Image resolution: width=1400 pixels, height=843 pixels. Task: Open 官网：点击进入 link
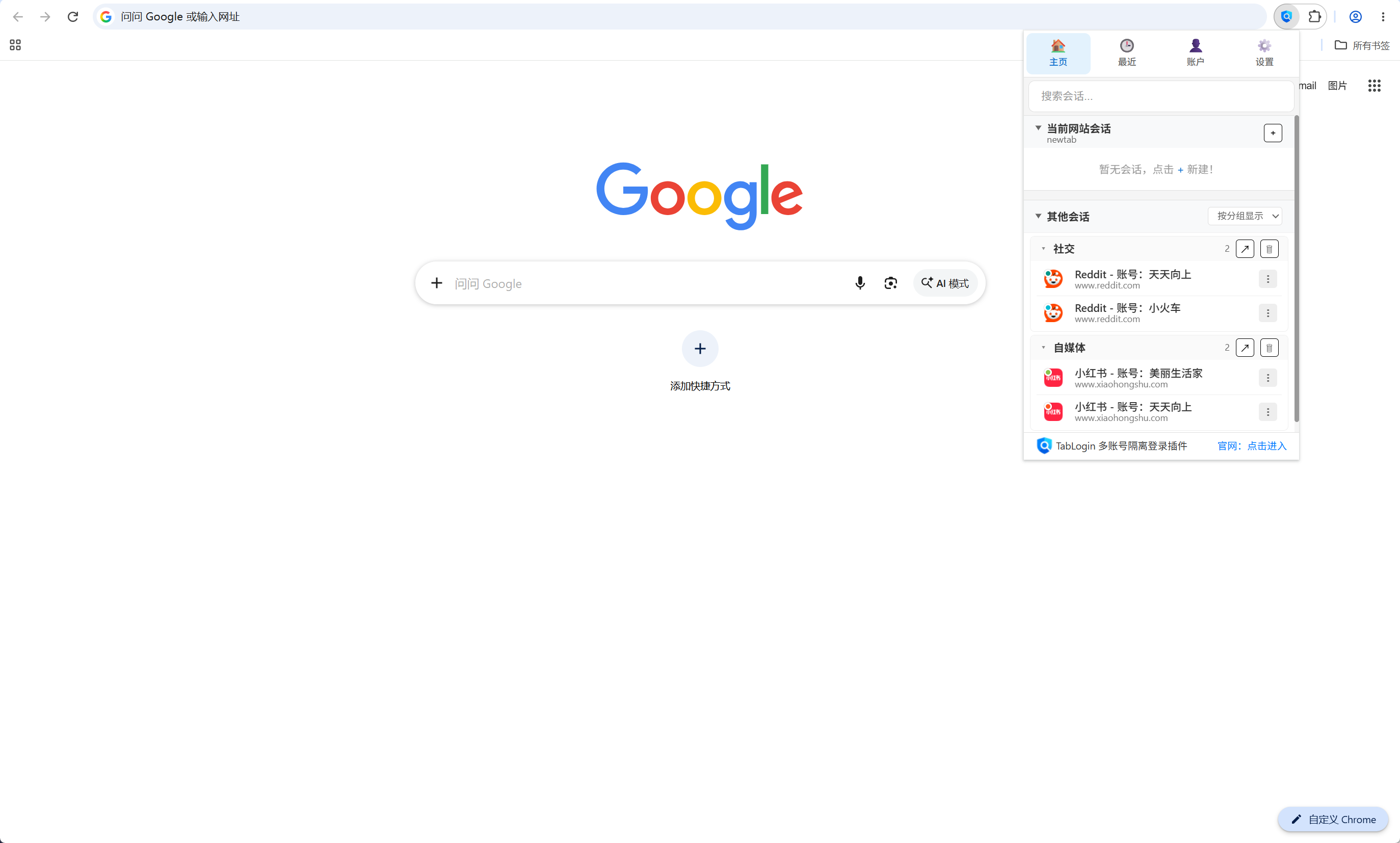1252,446
